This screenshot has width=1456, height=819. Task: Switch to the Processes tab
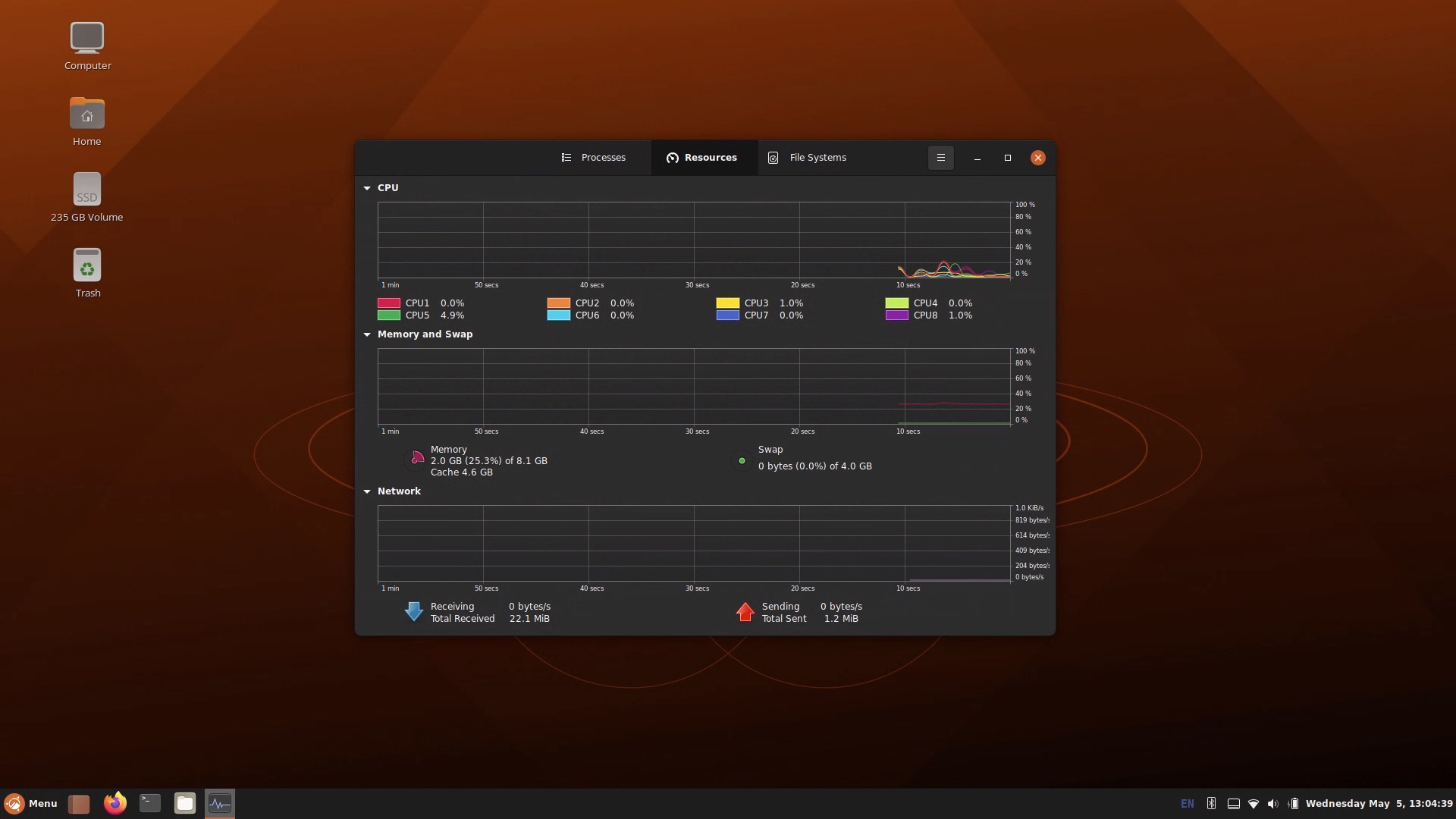pos(603,157)
